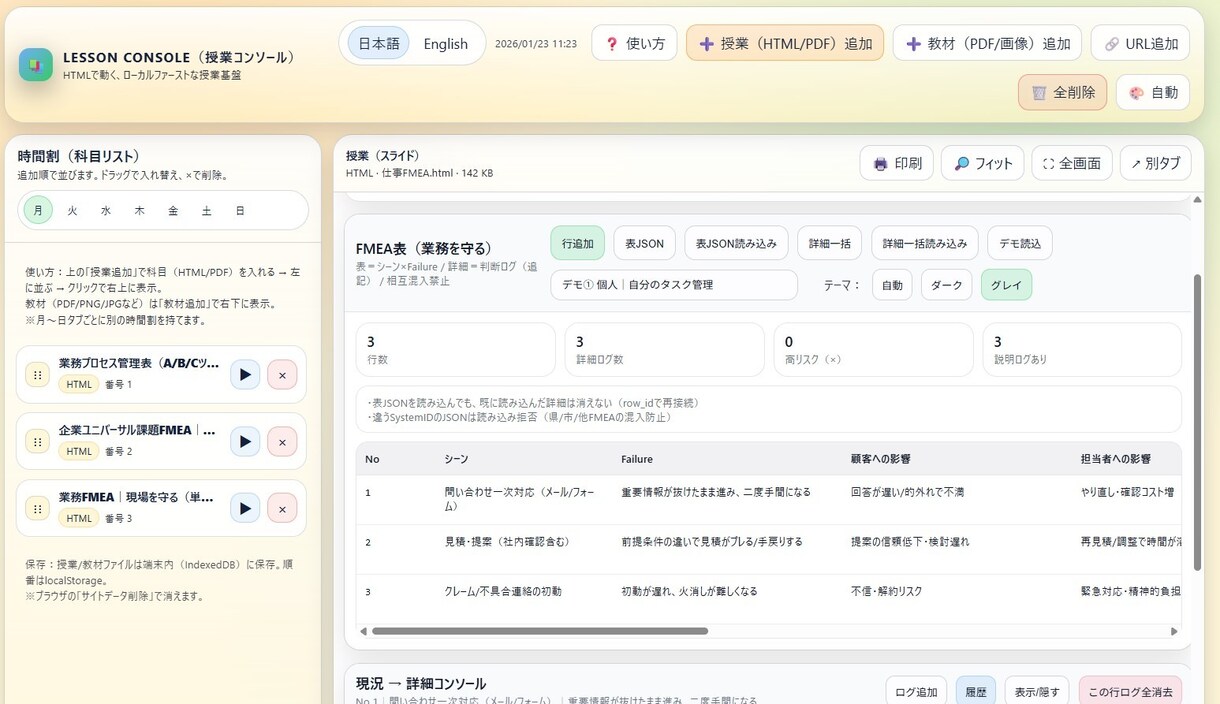The height and width of the screenshot is (704, 1220).
Task: Click cell 不信・解約リスク
Action: tap(887, 592)
